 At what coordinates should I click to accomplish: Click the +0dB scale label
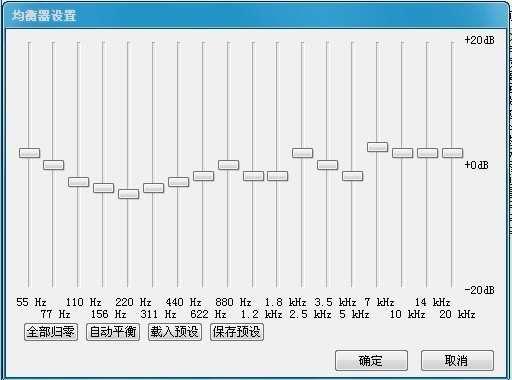pyautogui.click(x=477, y=165)
